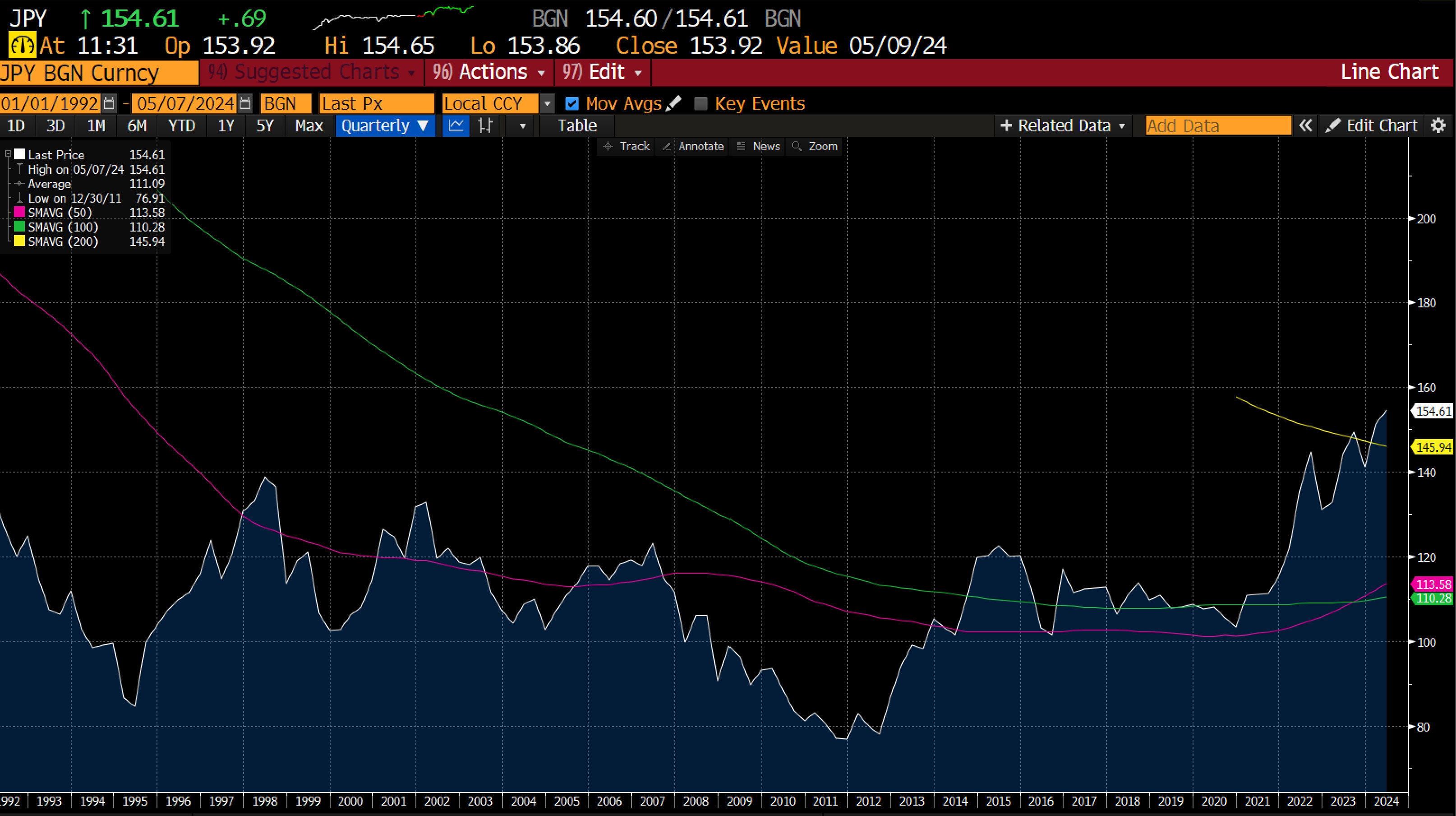Viewport: 1456px width, 816px height.
Task: Open the start date calendar icon
Action: coord(110,103)
